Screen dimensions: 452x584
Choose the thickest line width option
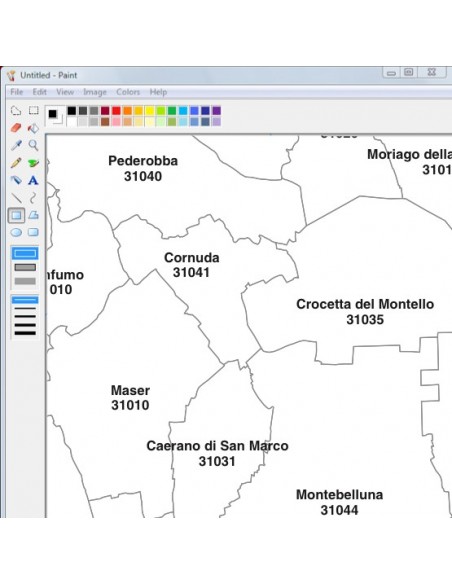25,333
